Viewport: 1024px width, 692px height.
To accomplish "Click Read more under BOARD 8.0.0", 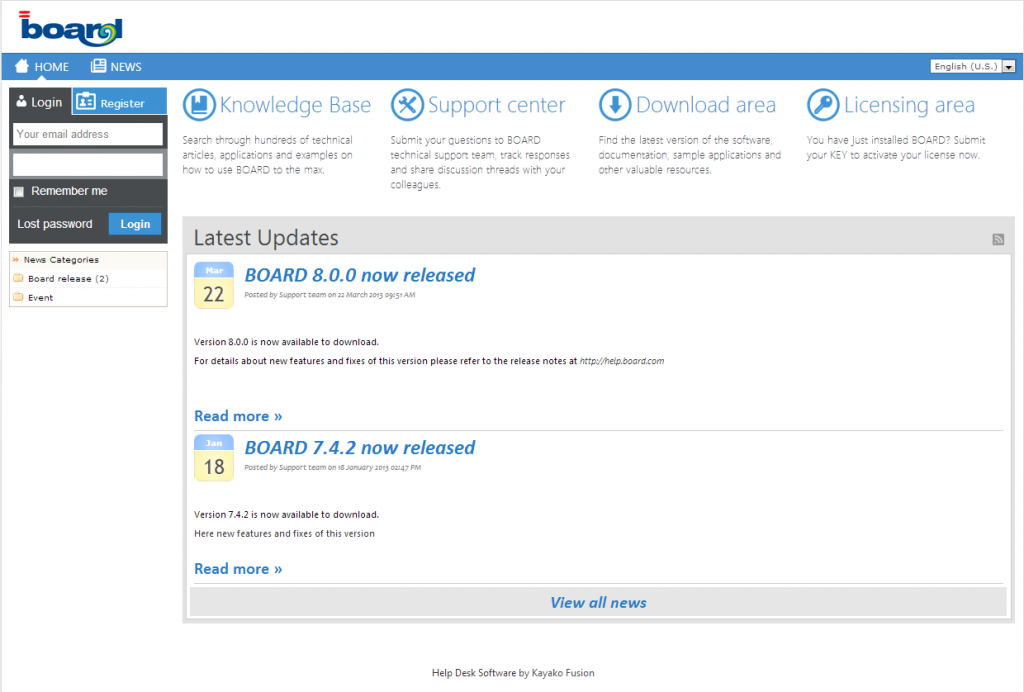I will click(x=238, y=416).
